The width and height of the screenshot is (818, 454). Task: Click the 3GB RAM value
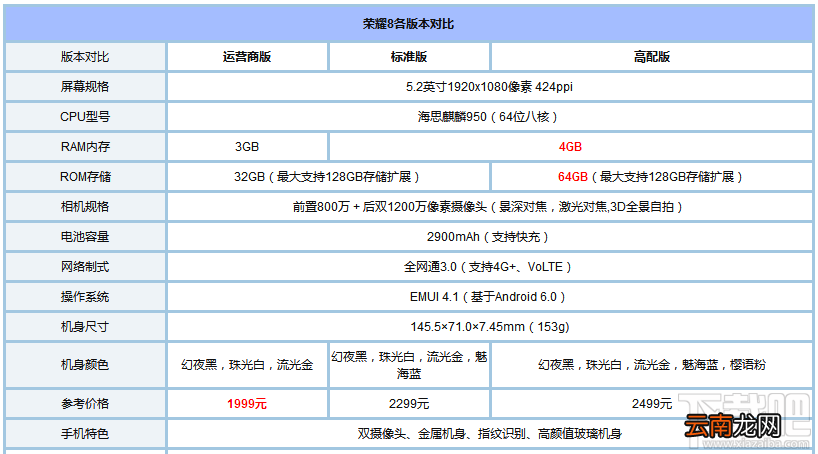[x=247, y=147]
